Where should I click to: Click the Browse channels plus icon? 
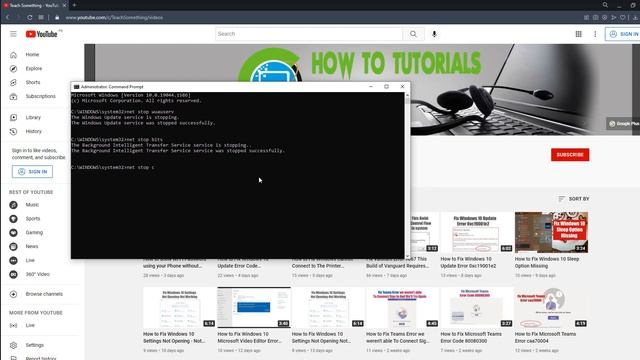13,294
